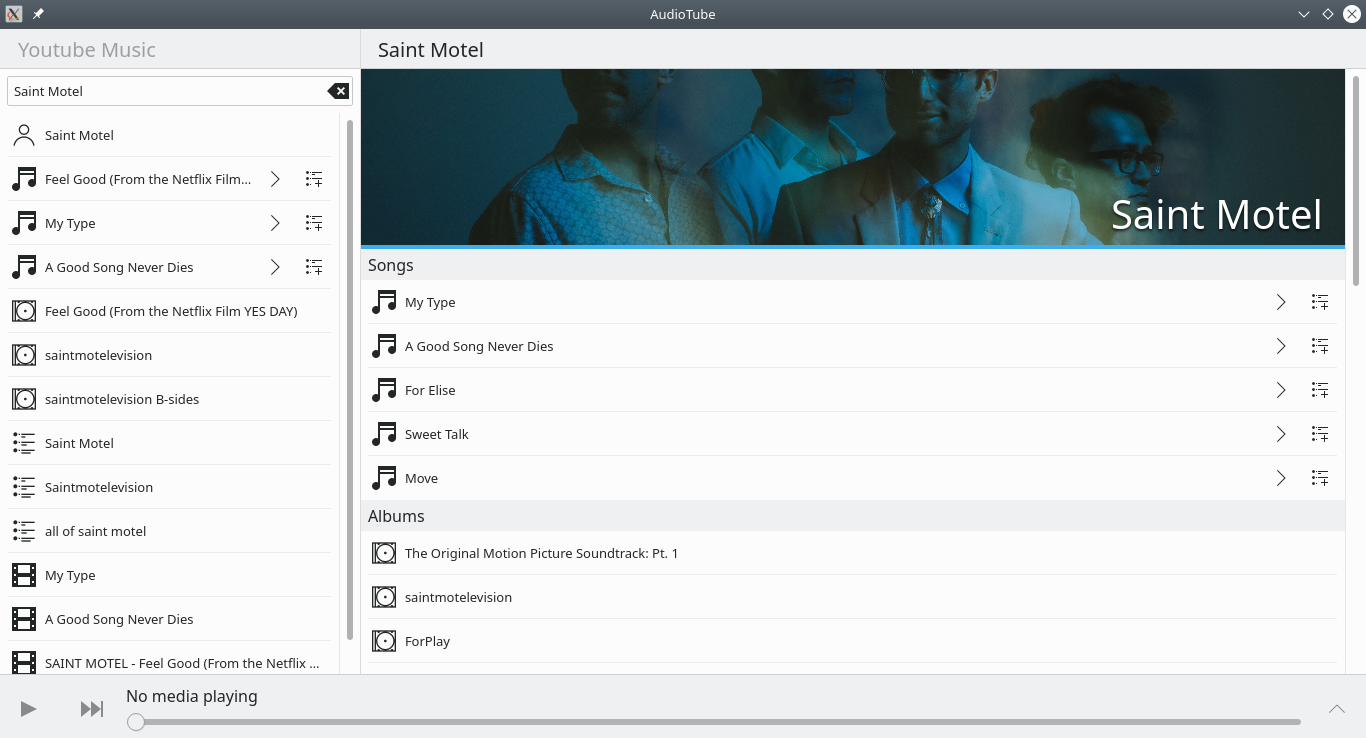Open Feel Good (From the Netflix Film YES DAY) album
Viewport: 1366px width, 738px height.
pos(170,311)
